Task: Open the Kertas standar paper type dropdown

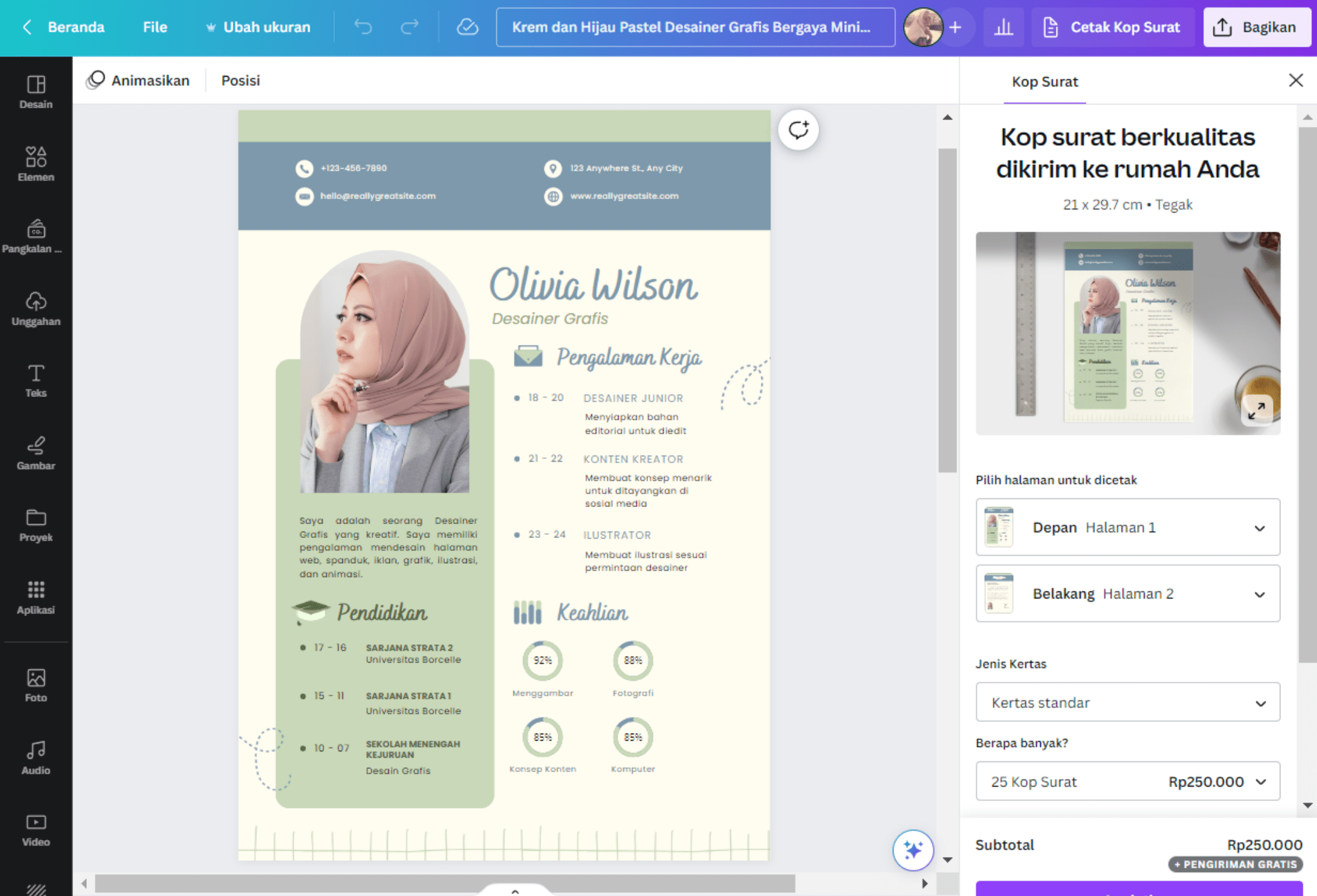Action: pos(1127,702)
